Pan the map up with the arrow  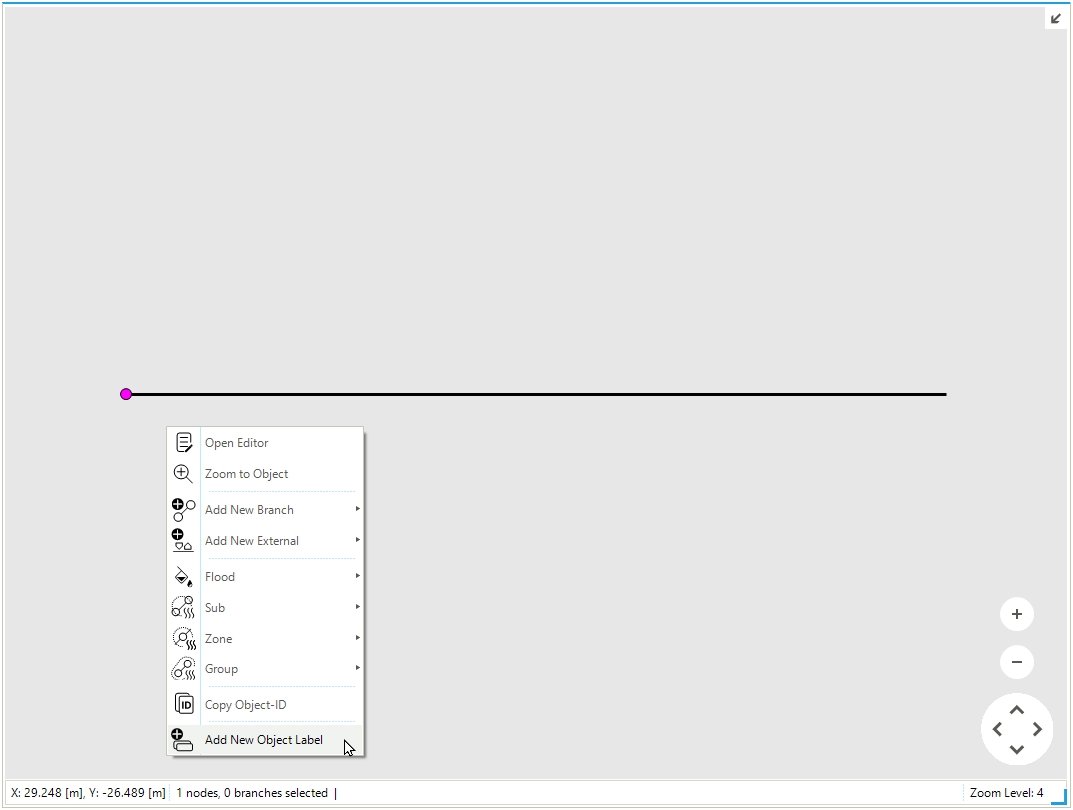point(1017,710)
